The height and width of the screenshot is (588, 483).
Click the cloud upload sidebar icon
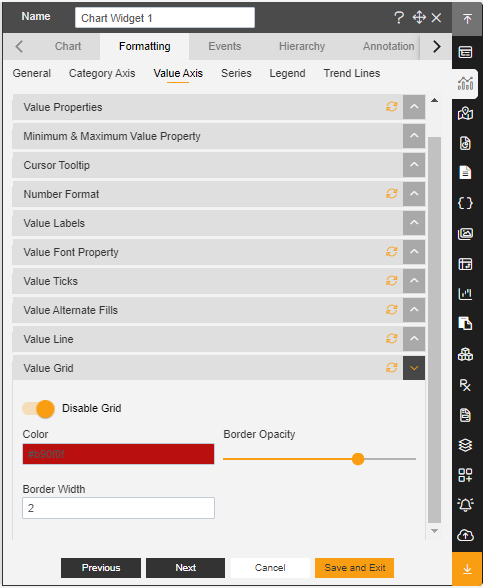point(465,535)
